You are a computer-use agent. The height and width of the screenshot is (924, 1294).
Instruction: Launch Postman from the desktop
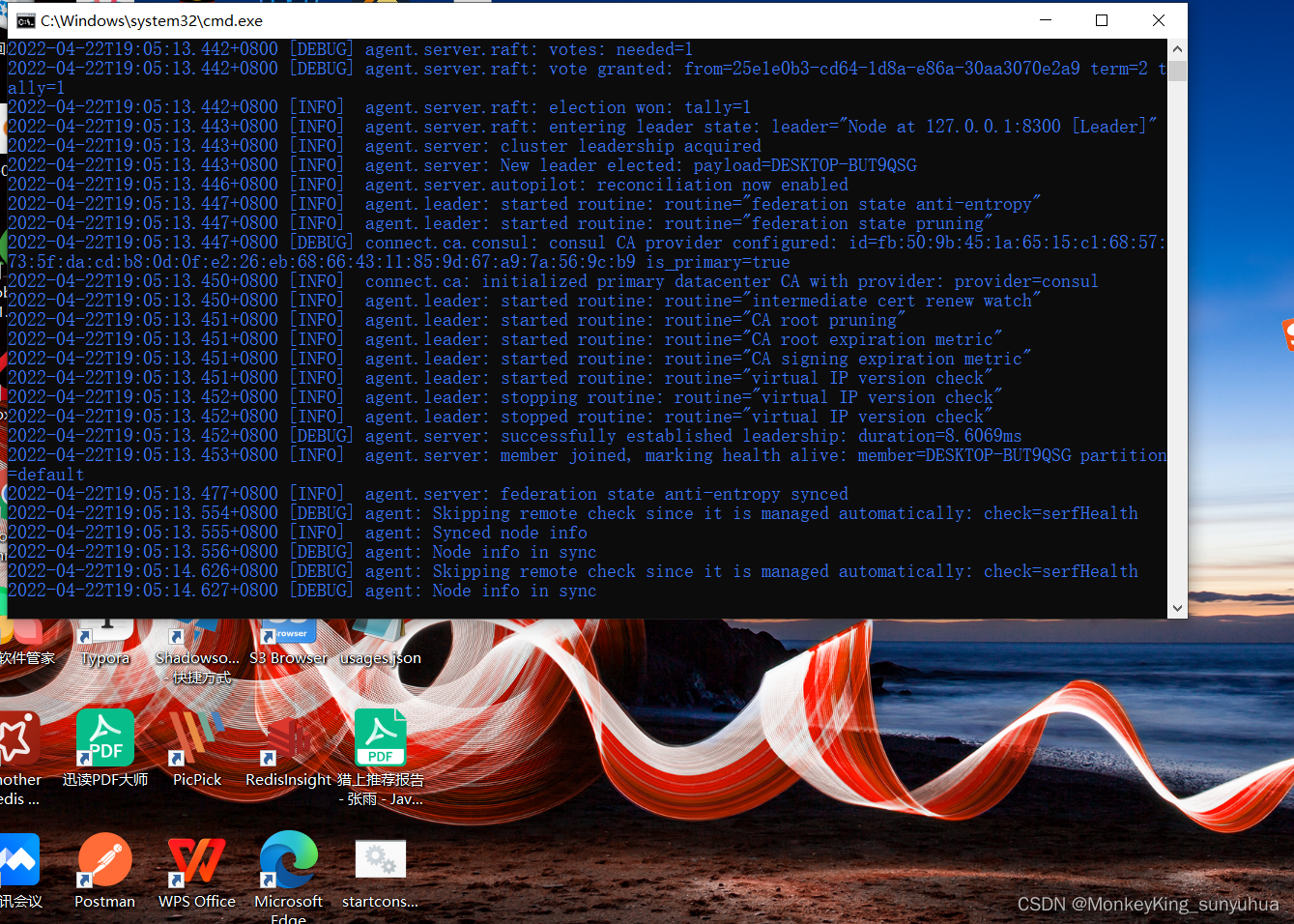(105, 860)
